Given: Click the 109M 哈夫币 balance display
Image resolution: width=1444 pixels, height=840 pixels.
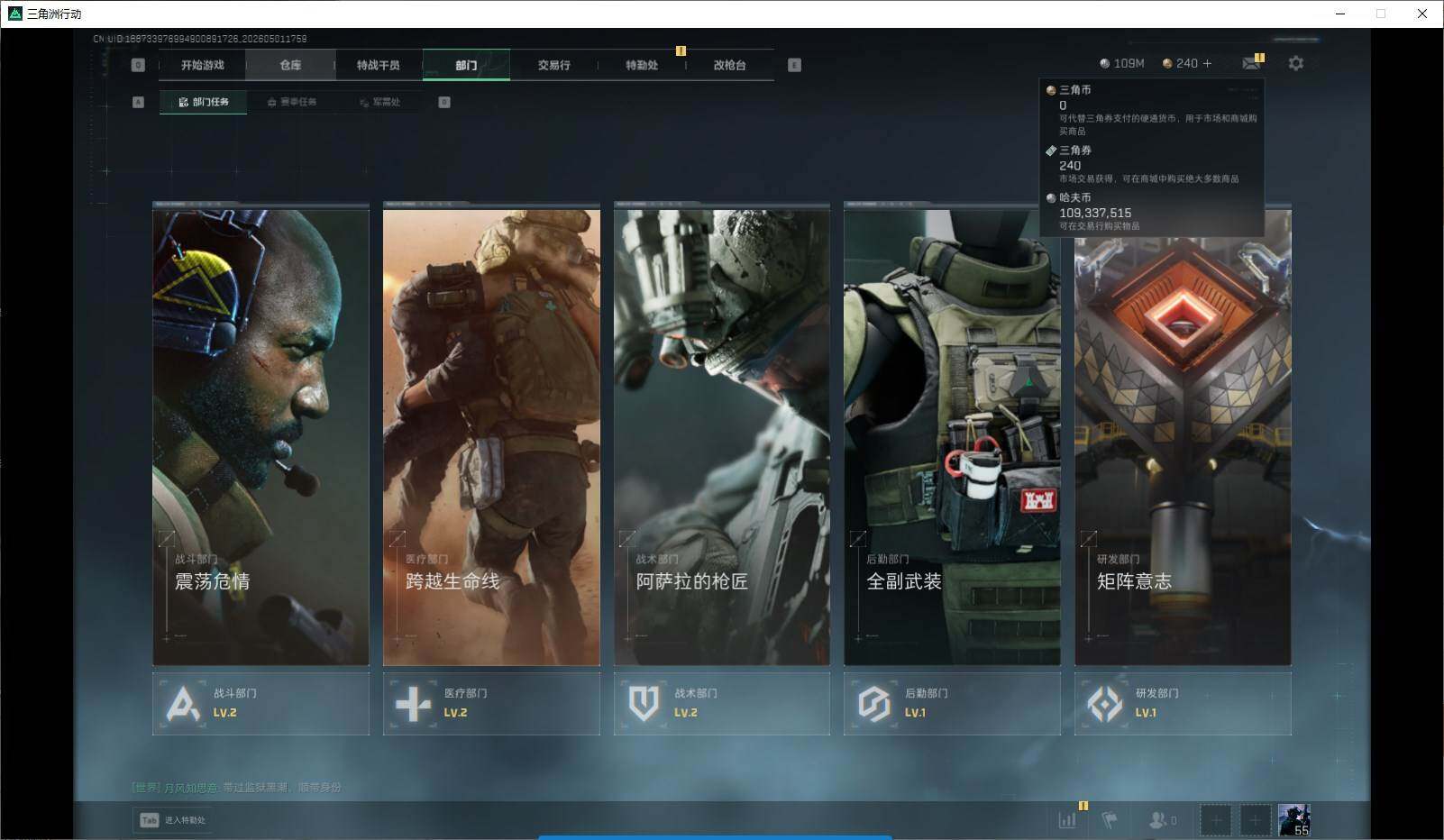Looking at the screenshot, I should 1122,63.
